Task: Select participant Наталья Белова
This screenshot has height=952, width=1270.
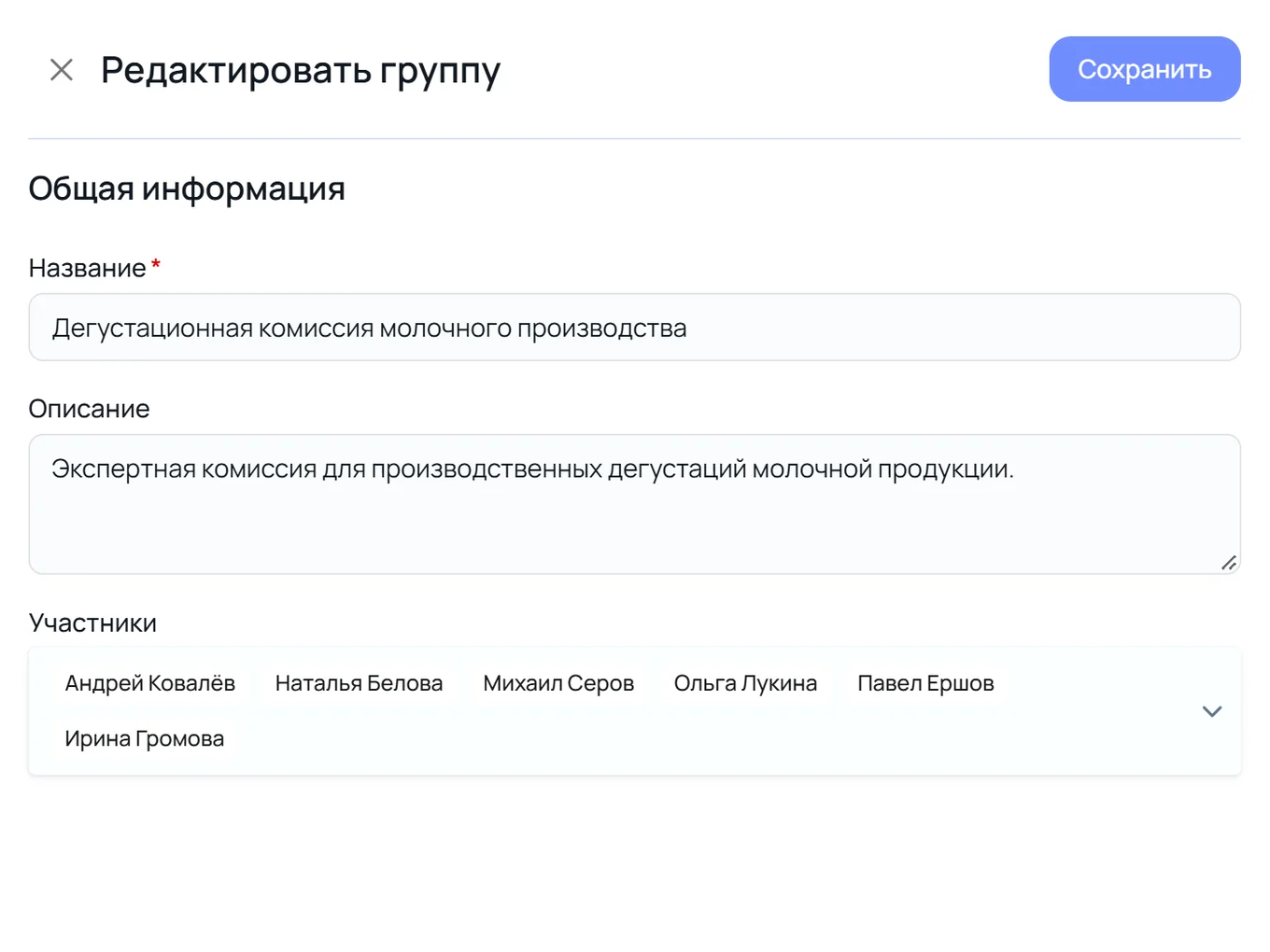Action: pyautogui.click(x=359, y=683)
